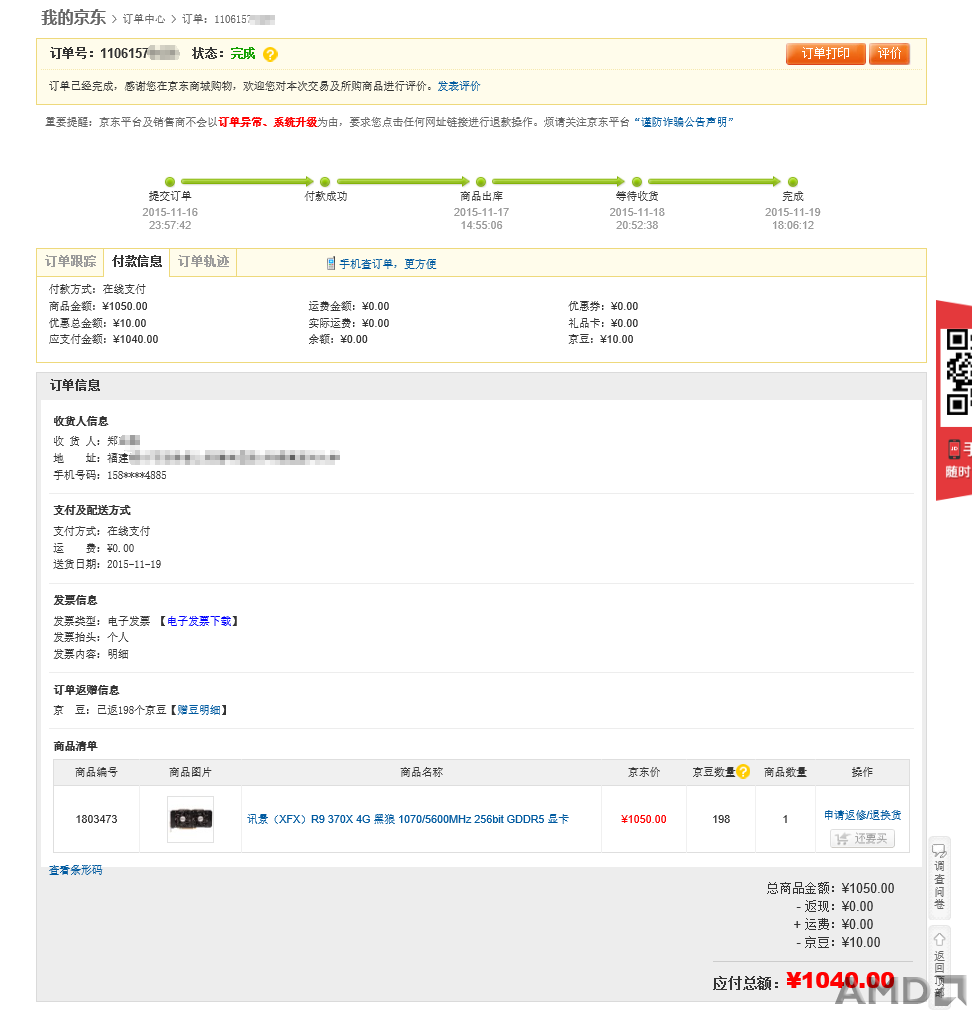Viewport: 972px width, 1011px height.
Task: Click 总商品金额: ¥1050.00 in the summary
Action: (830, 888)
